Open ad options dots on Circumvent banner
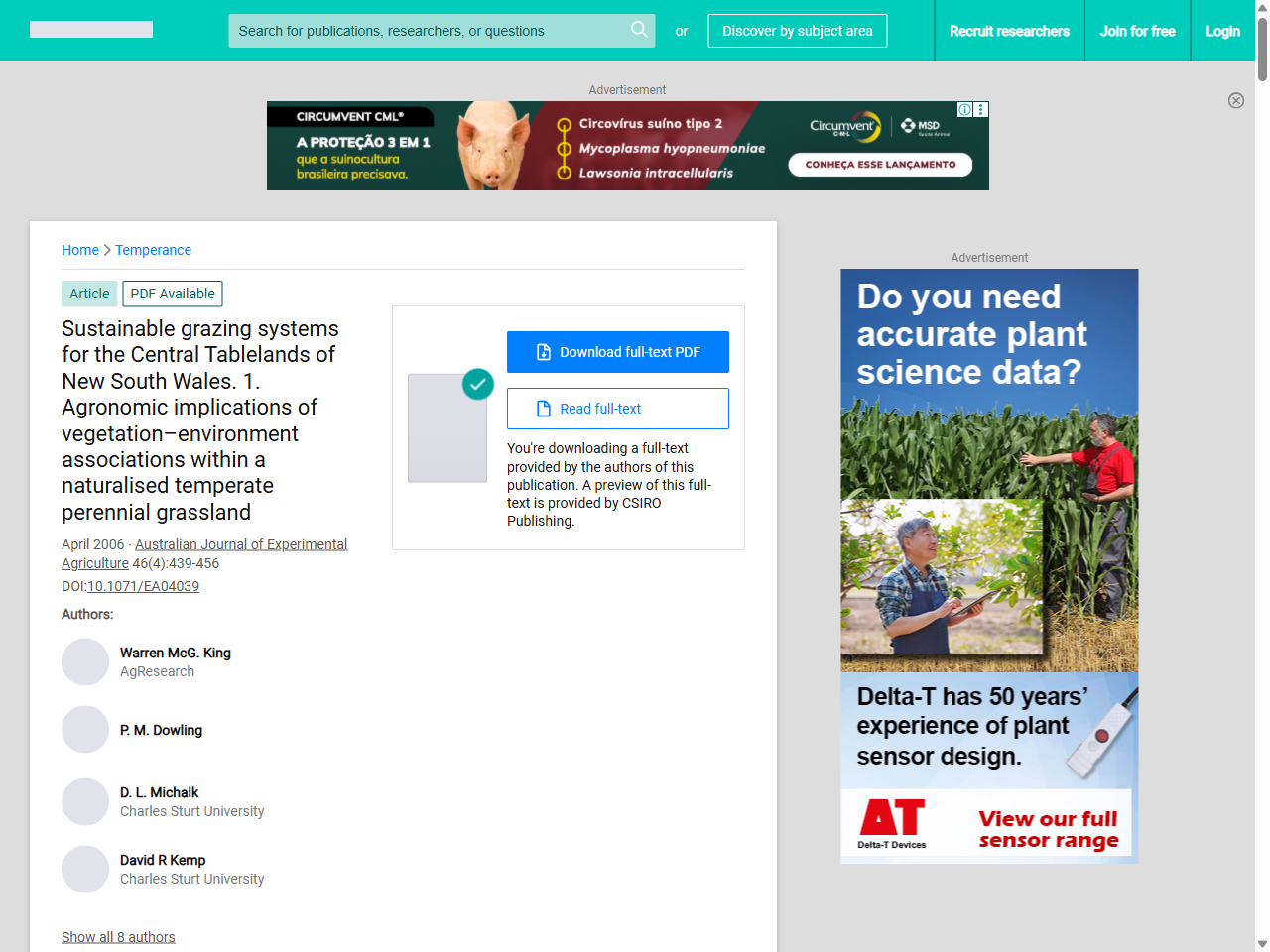Image resolution: width=1270 pixels, height=952 pixels. click(x=981, y=109)
